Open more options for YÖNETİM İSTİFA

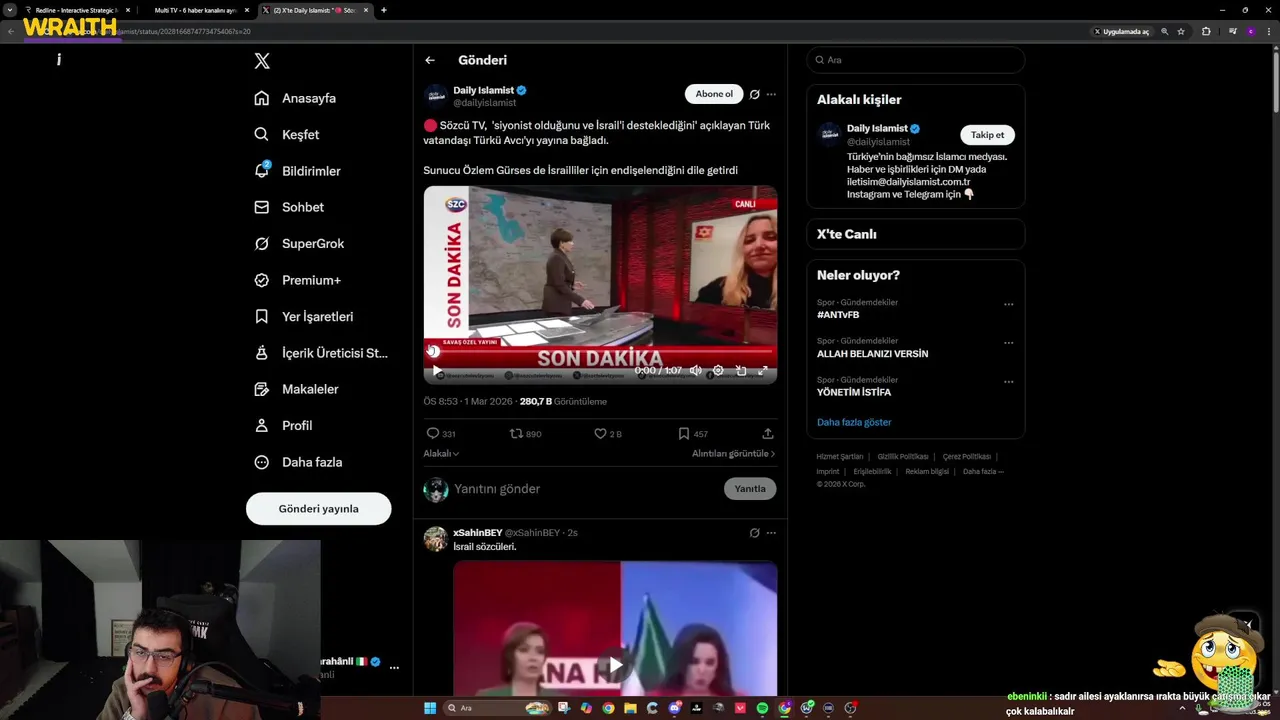pos(1008,382)
